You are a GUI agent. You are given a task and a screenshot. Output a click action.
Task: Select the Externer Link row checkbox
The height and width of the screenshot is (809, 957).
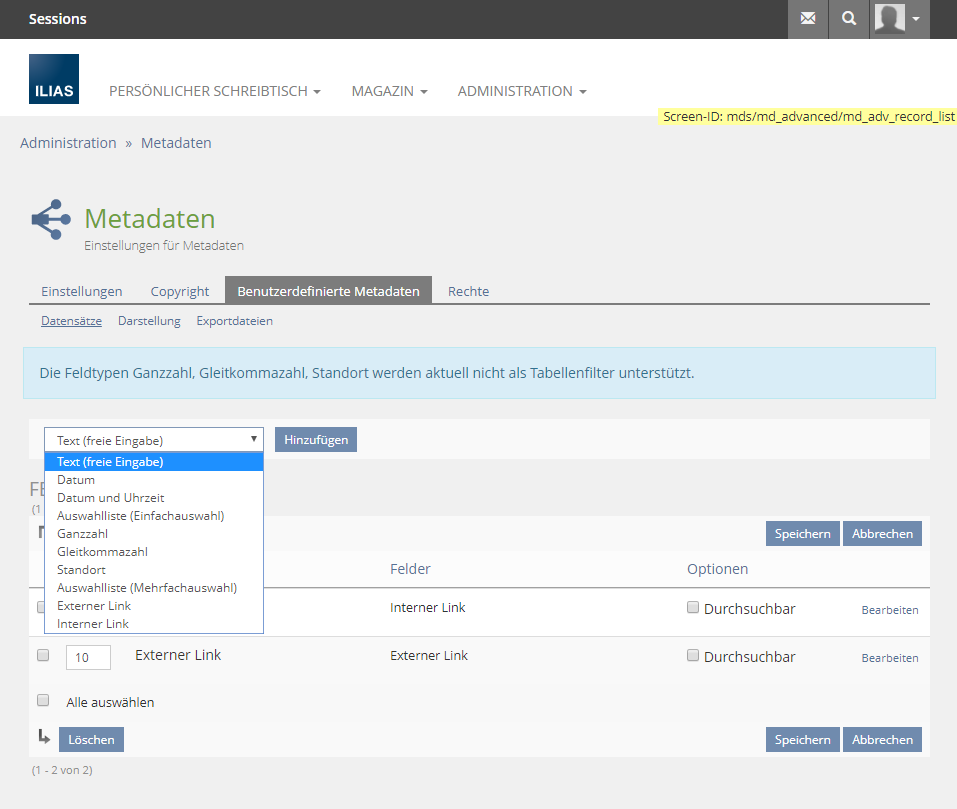[x=43, y=656]
